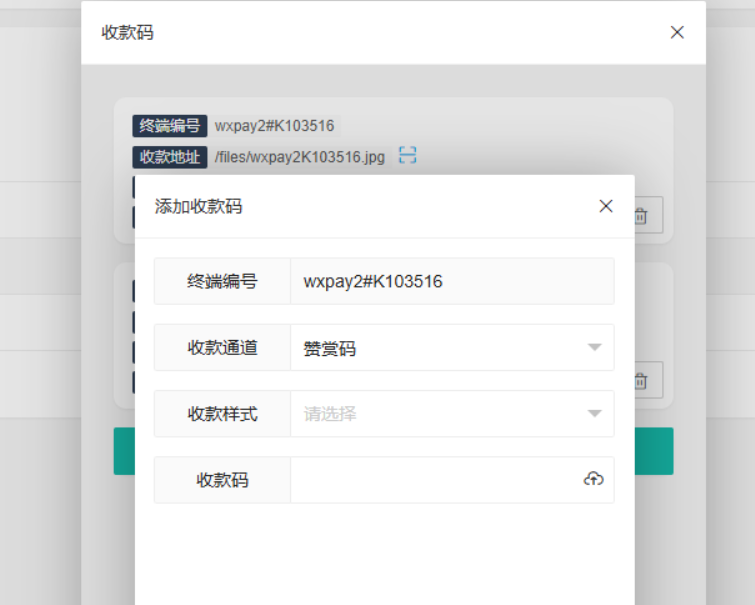Click the 收款样式 field label

coord(222,414)
